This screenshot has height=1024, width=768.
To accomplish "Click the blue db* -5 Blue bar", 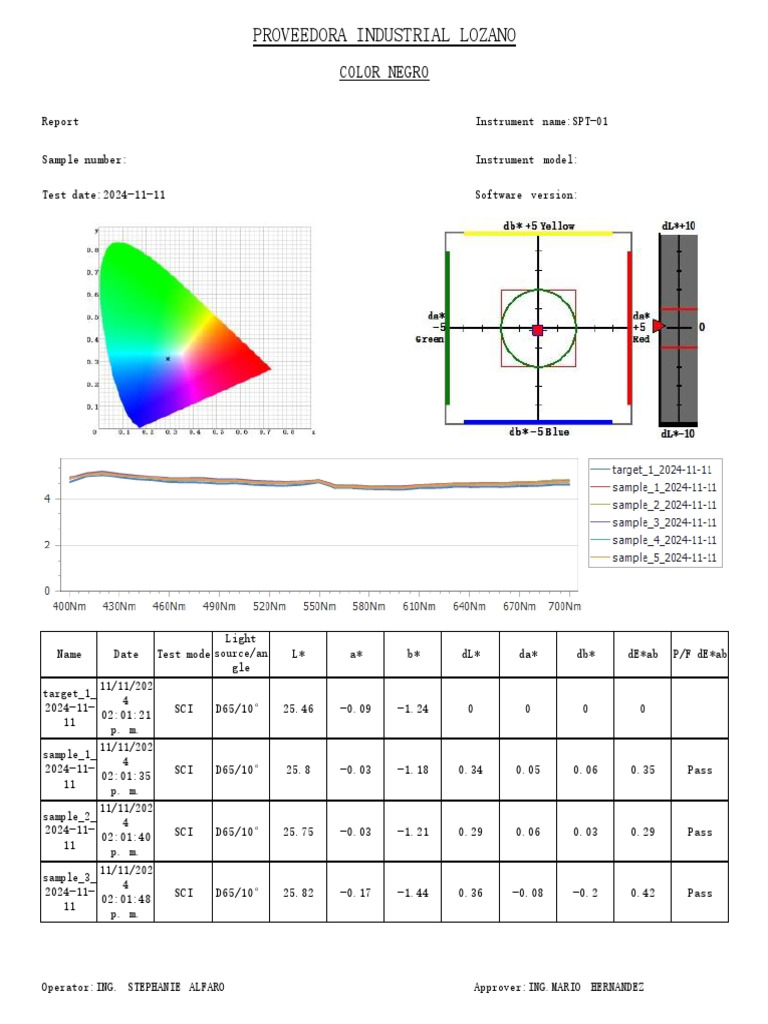I will pos(538,422).
